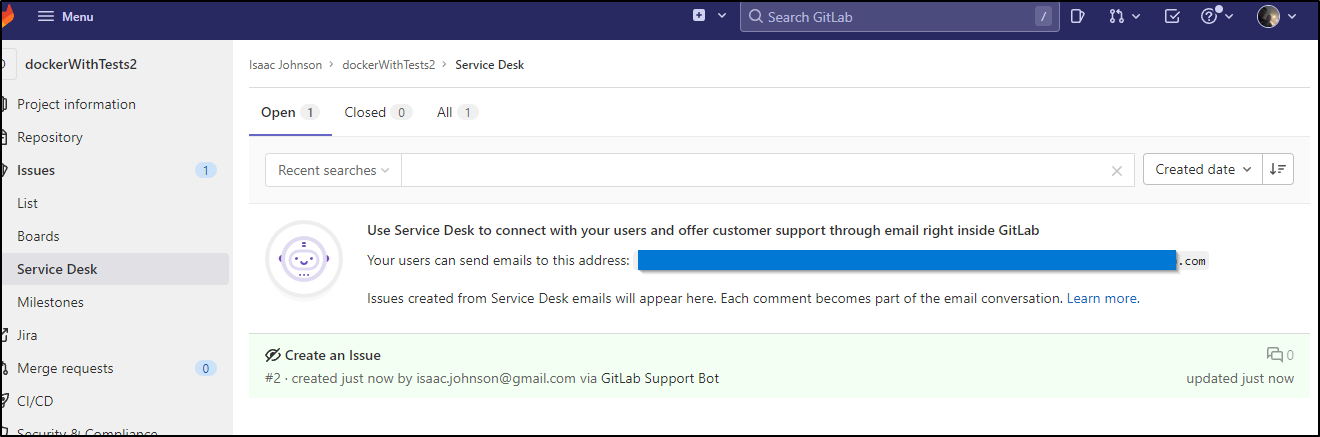
Task: Open the Created date sort dropdown
Action: click(1203, 169)
